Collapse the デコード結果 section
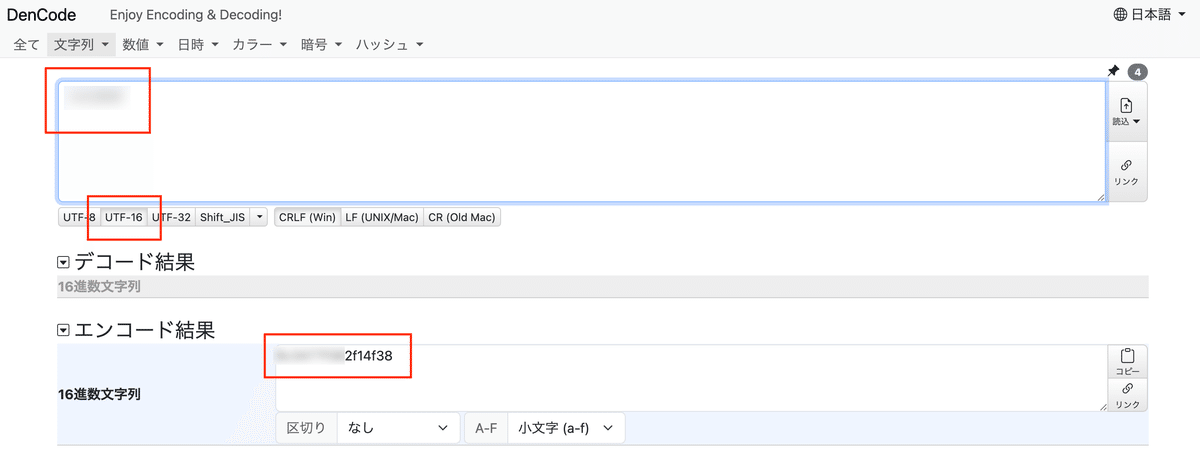 64,263
